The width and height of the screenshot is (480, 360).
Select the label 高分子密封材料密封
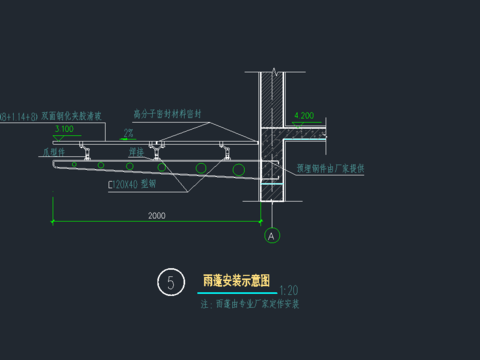point(168,114)
